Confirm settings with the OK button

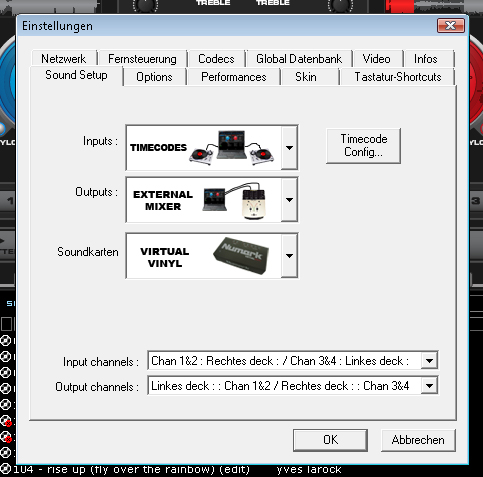coord(330,440)
